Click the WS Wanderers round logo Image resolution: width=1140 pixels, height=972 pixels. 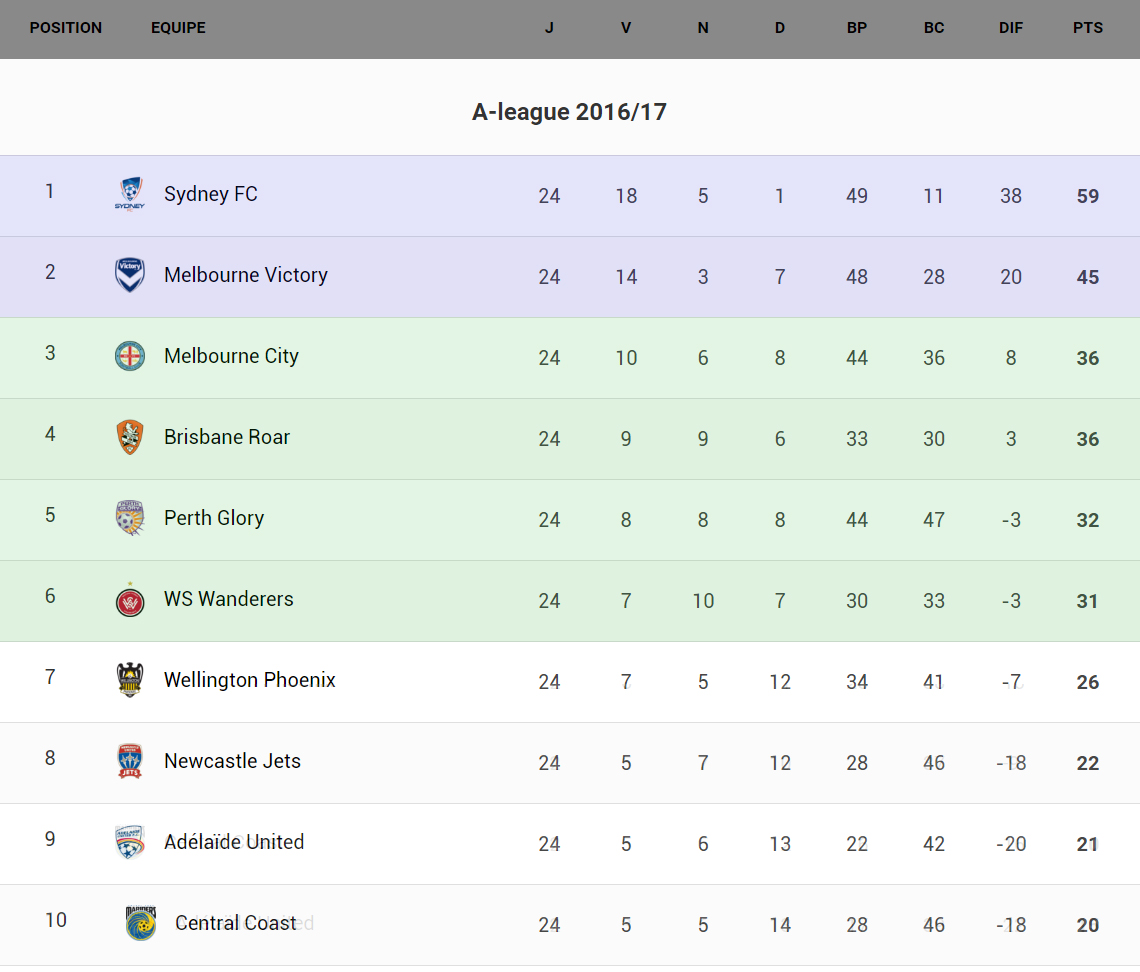pos(130,600)
